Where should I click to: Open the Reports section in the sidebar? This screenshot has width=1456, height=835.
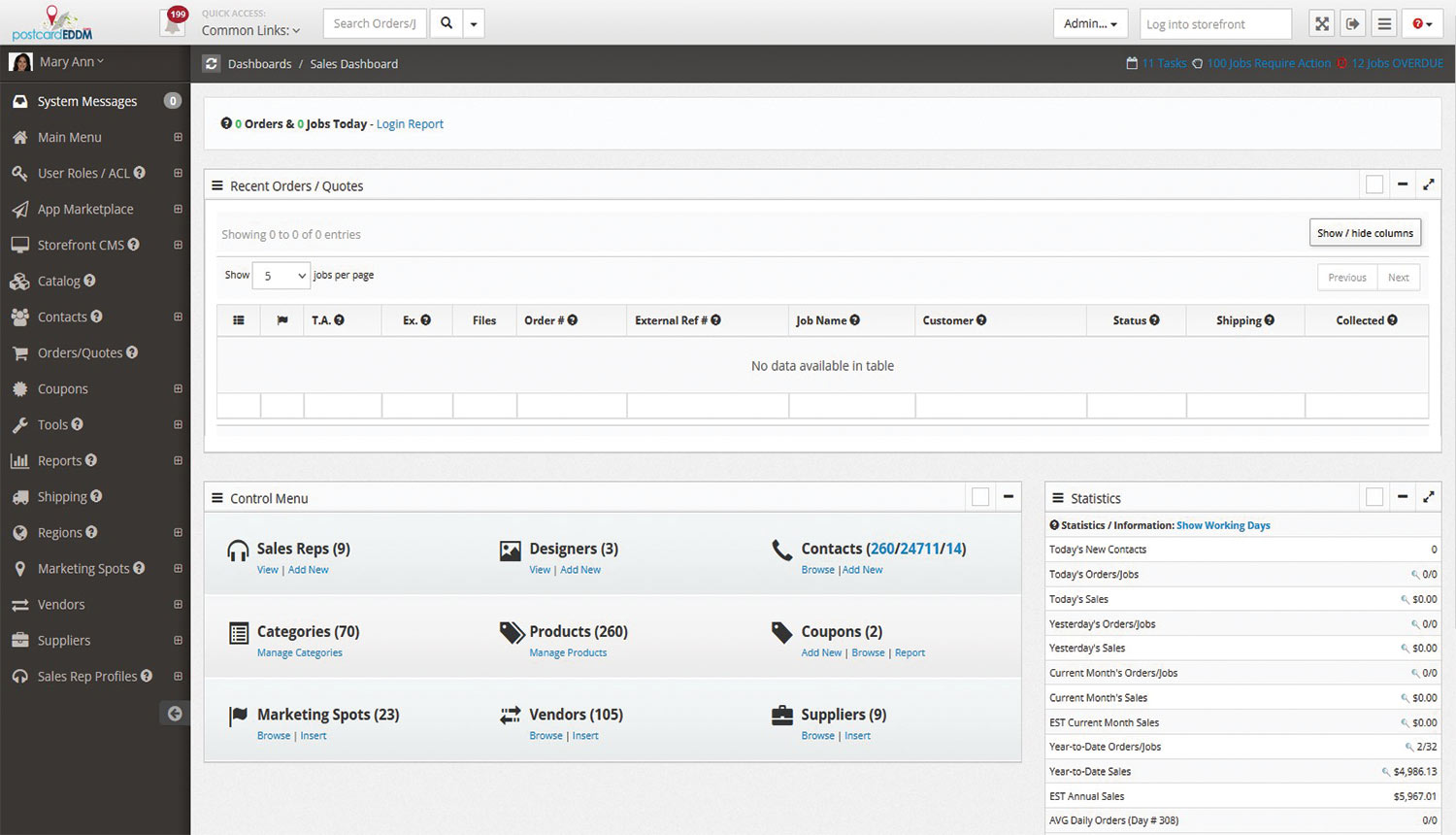pyautogui.click(x=60, y=460)
